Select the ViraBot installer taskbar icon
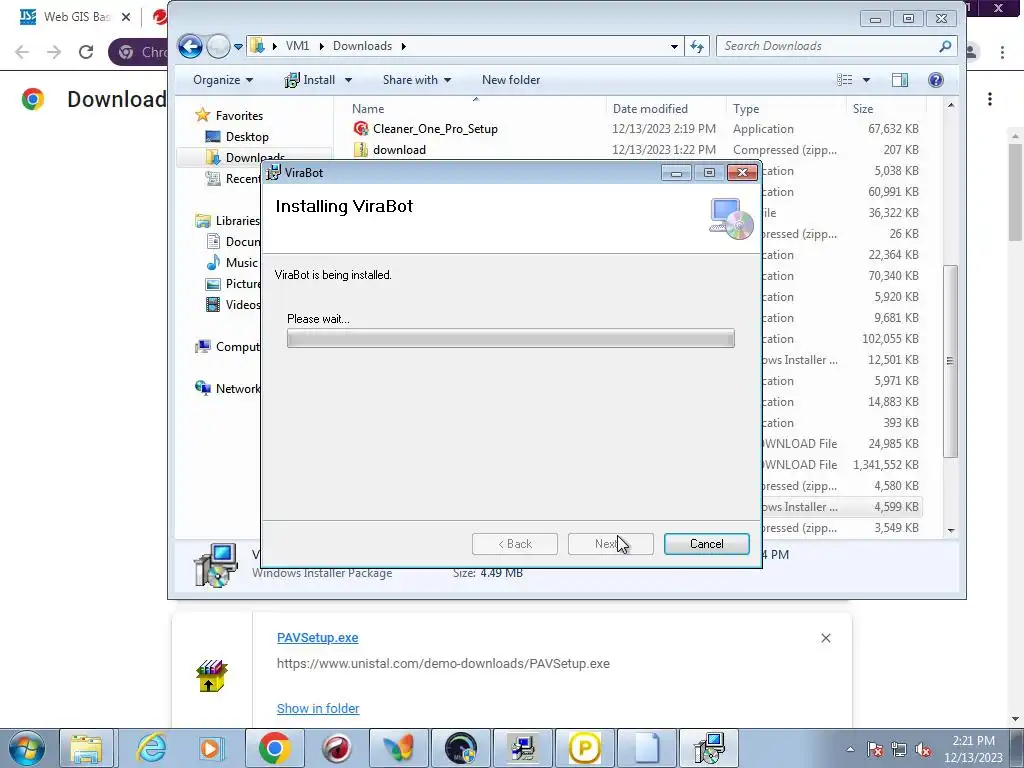Screen dimensions: 1024x768 pos(709,748)
